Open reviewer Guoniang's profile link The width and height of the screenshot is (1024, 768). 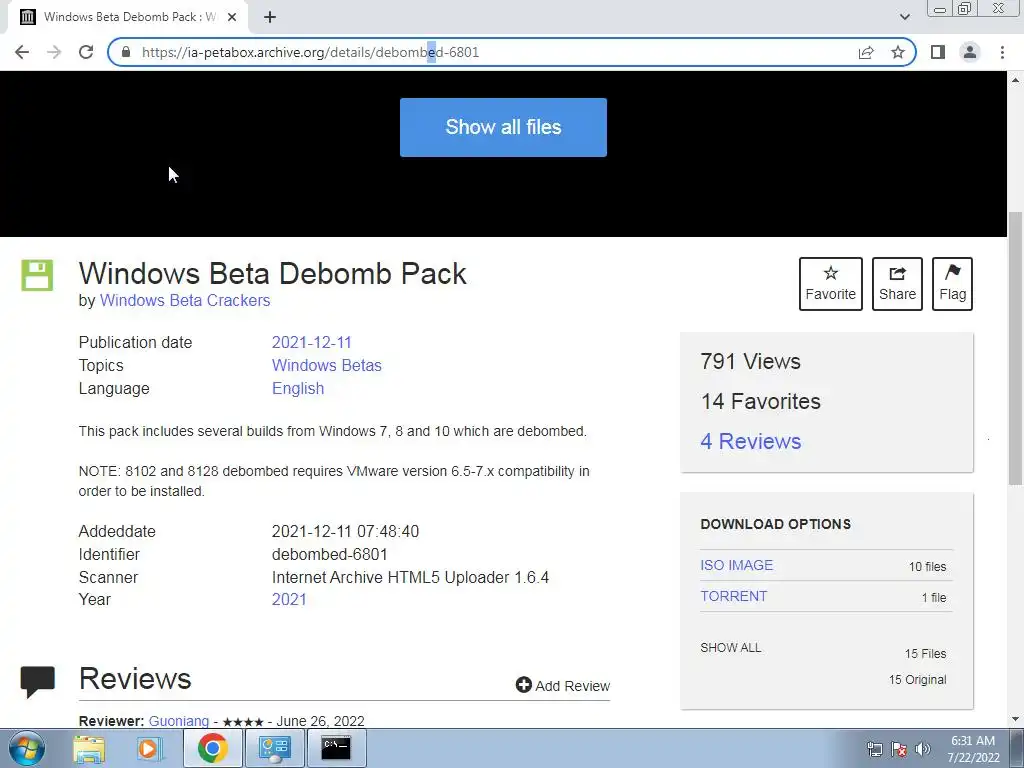[x=179, y=721]
